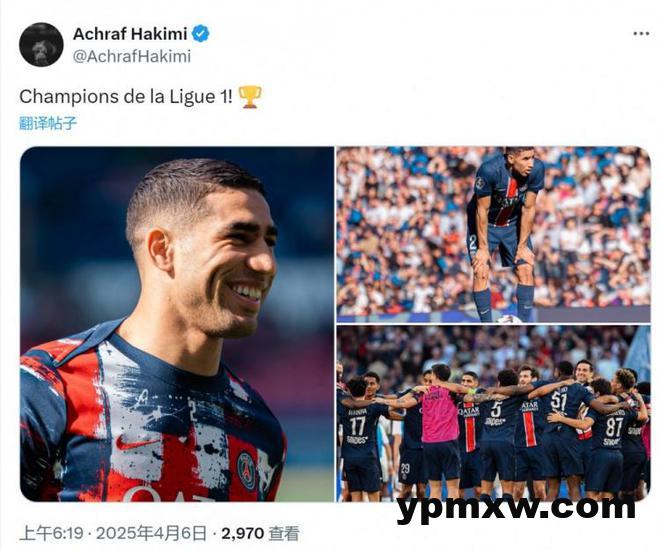This screenshot has height=550, width=660.
Task: Open the @AchrafHakimi handle link
Action: click(132, 56)
